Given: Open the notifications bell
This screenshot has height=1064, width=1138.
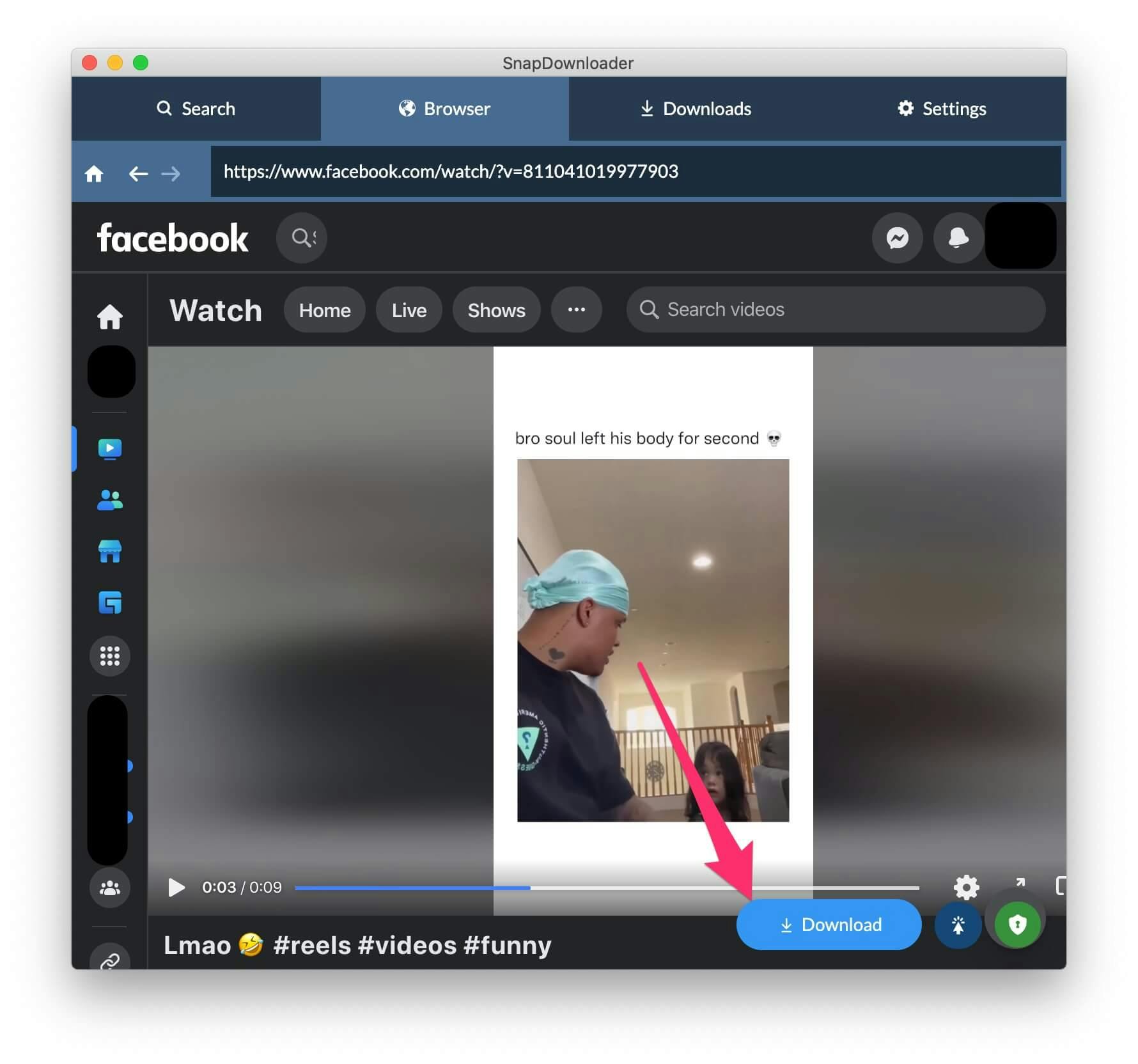Looking at the screenshot, I should (x=958, y=238).
